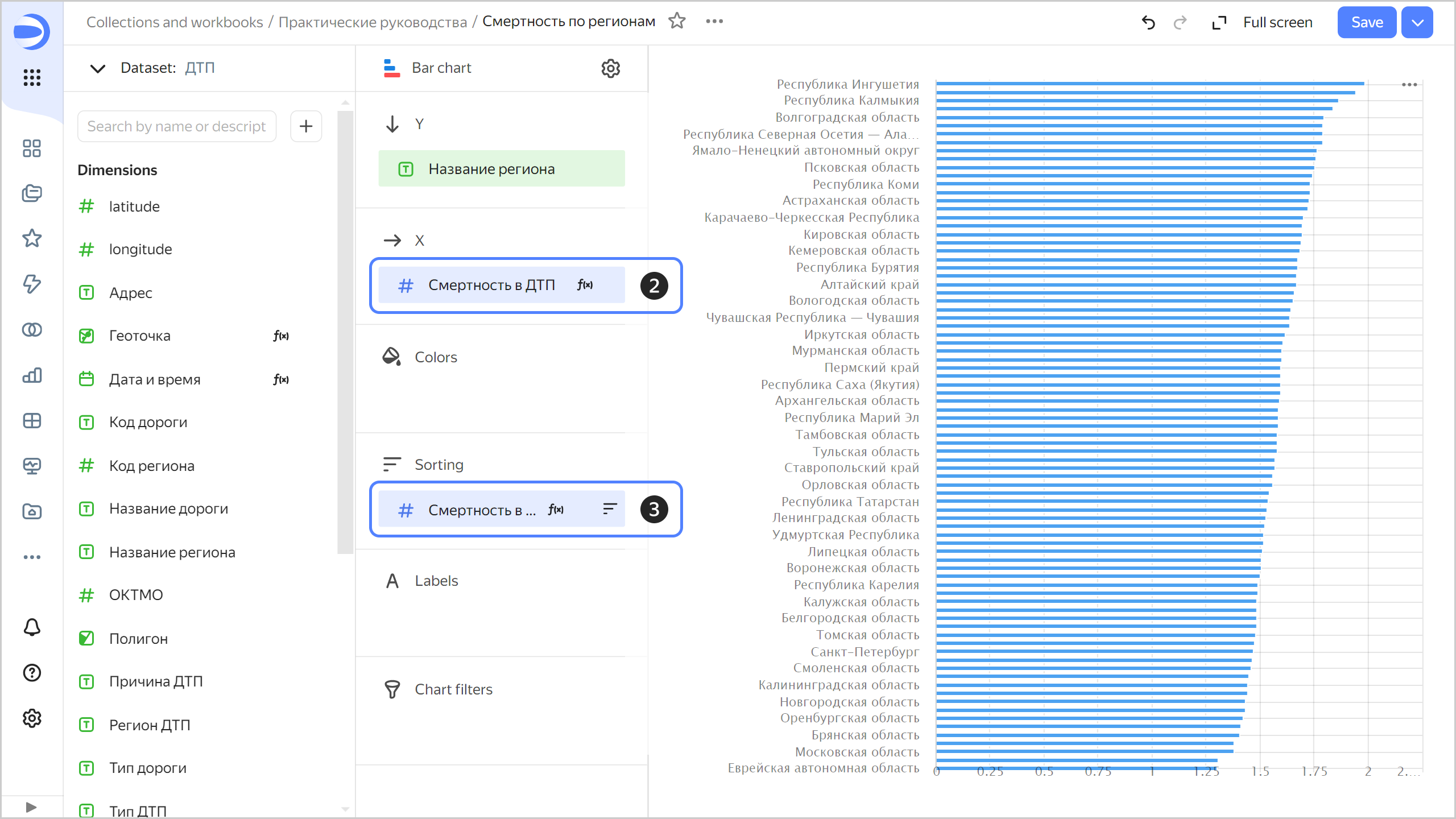Image resolution: width=1456 pixels, height=819 pixels.
Task: Click the undo arrow icon
Action: pos(1148,22)
